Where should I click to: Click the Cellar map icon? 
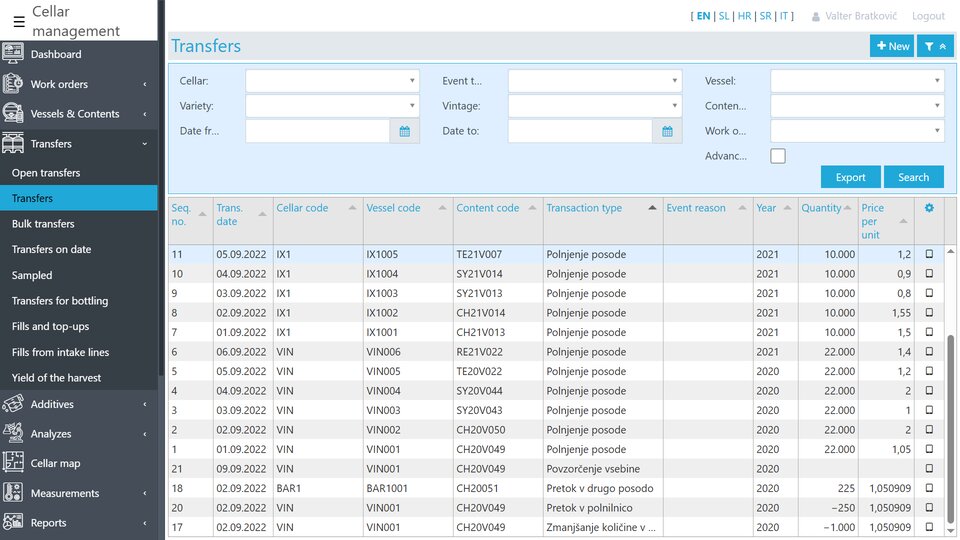(x=13, y=463)
